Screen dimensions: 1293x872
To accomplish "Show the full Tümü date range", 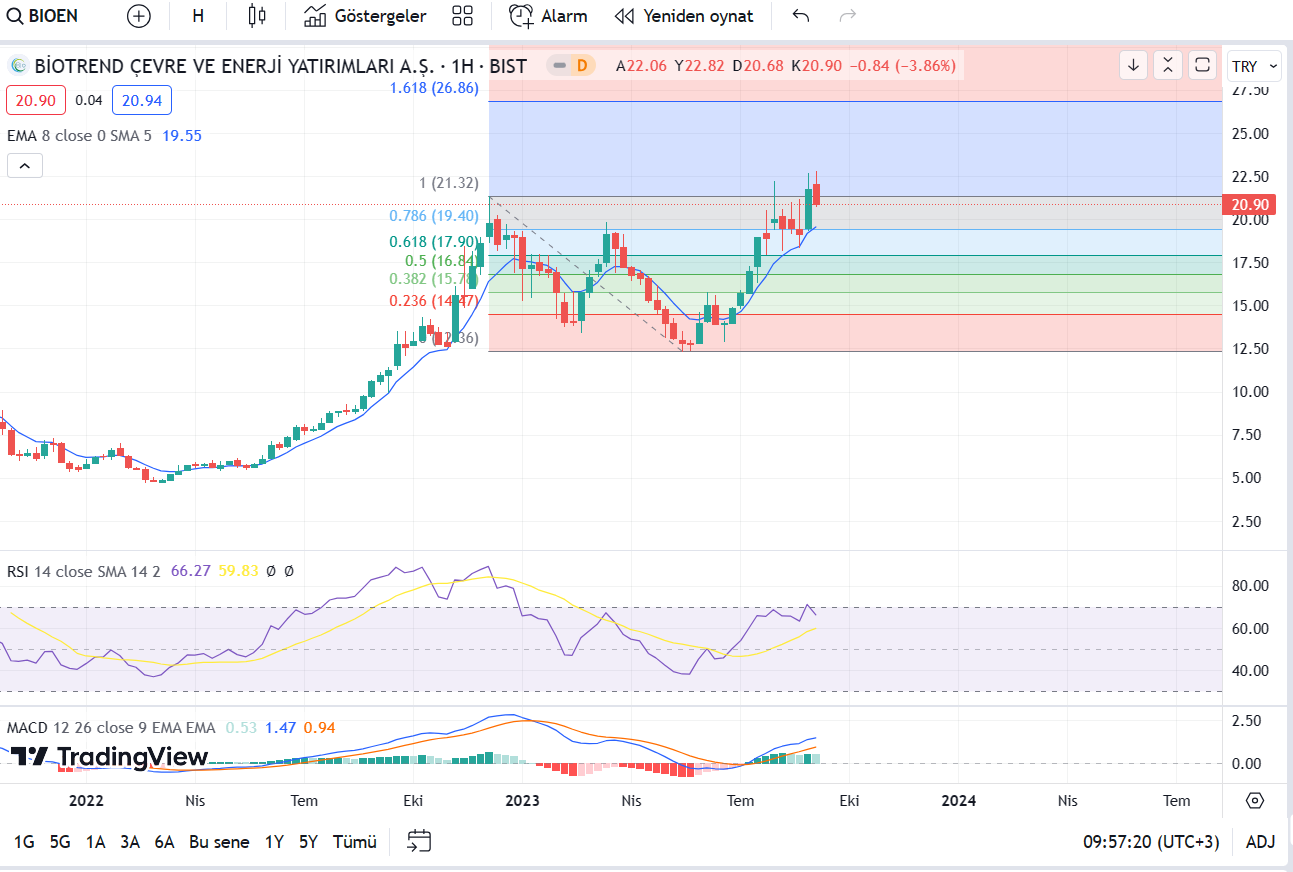I will coord(355,842).
